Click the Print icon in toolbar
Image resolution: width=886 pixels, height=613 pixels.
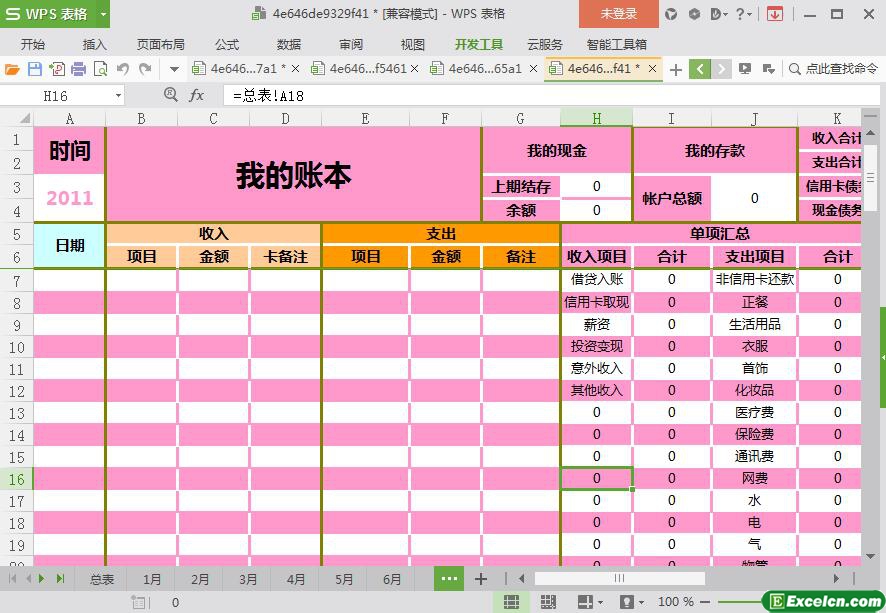[79, 69]
